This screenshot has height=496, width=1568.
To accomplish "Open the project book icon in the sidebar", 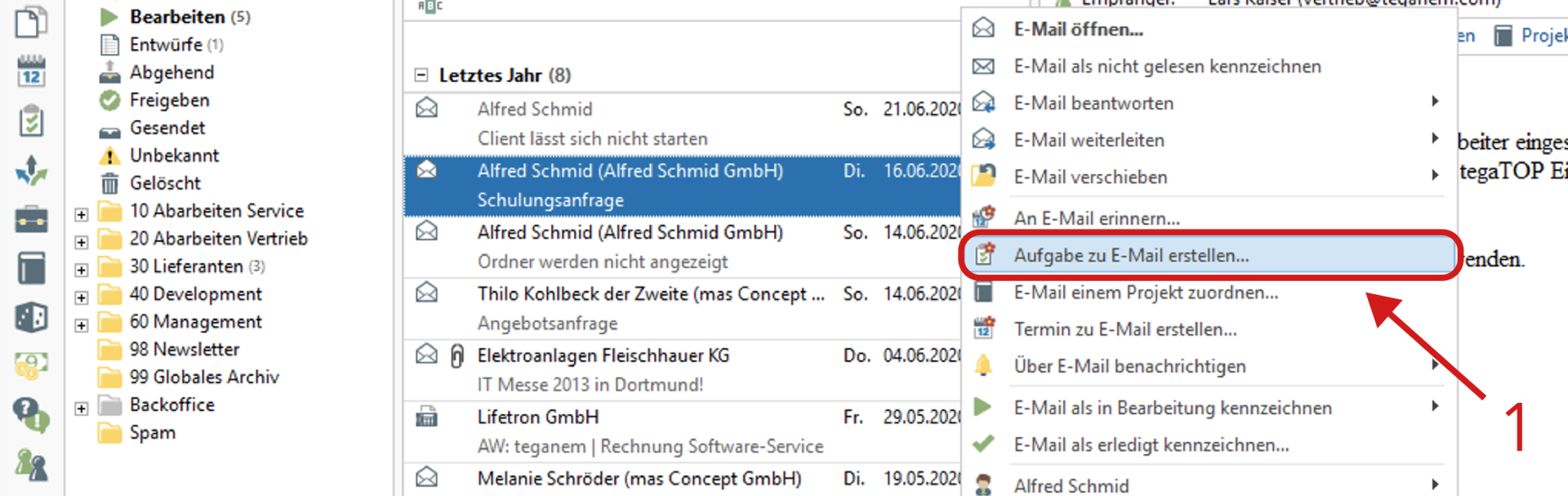I will [x=31, y=268].
